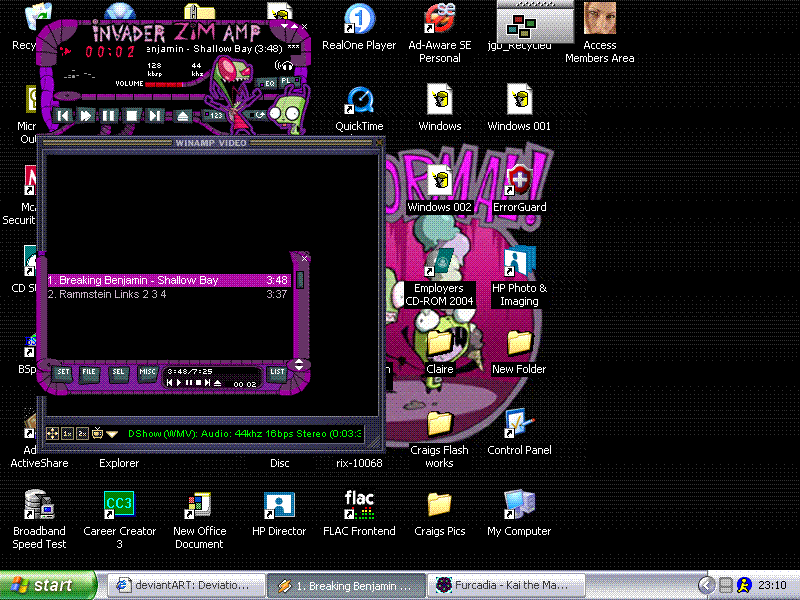Click the playlist vertical scrollbar handle
800x600 pixels.
tap(300, 280)
